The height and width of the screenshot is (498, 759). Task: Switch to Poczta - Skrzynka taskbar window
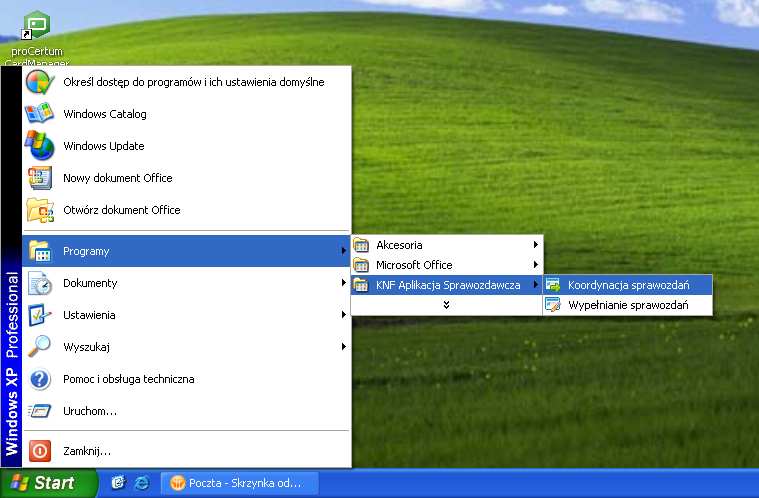point(240,483)
